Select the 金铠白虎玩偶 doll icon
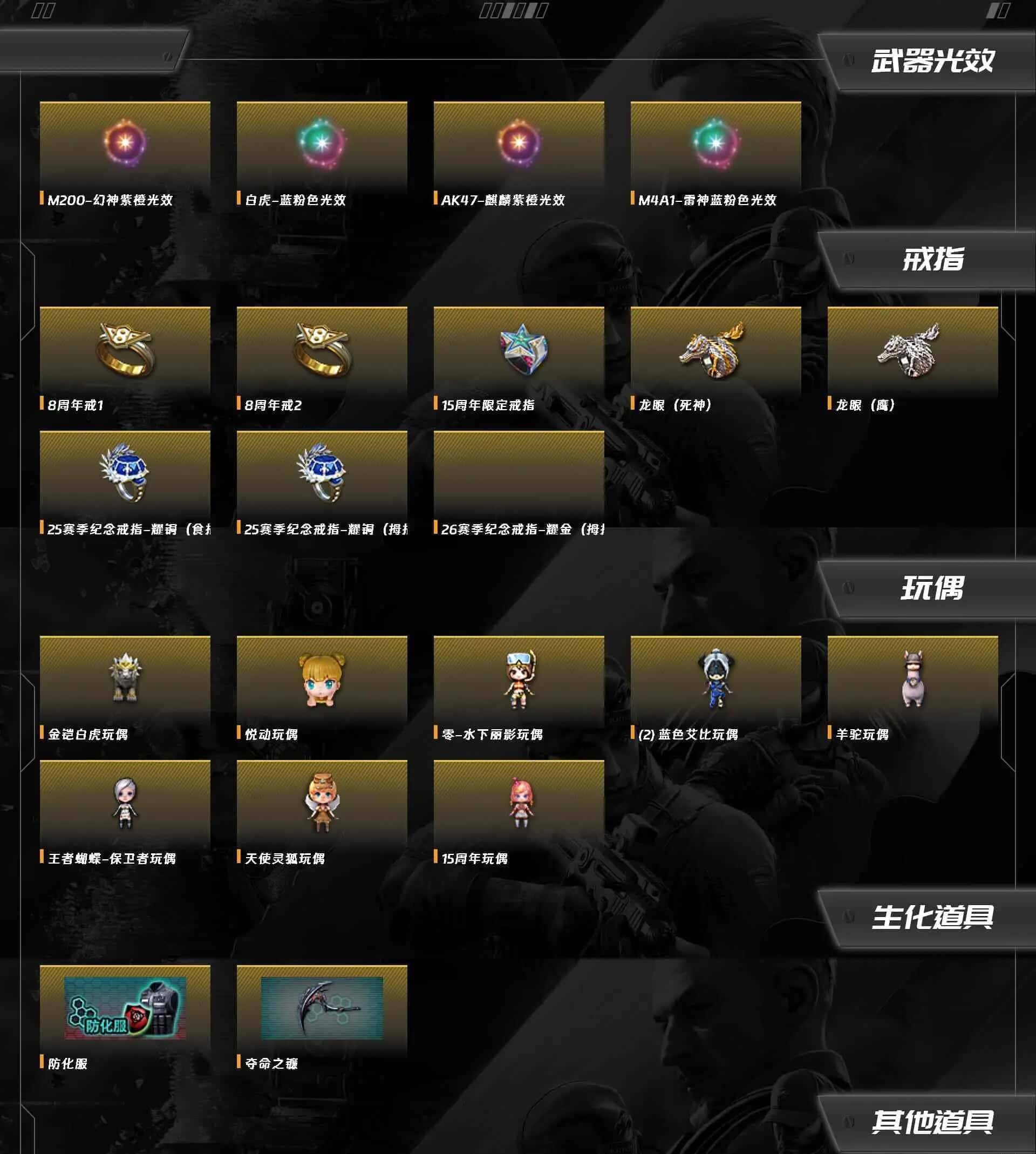This screenshot has width=1036, height=1154. click(x=125, y=677)
